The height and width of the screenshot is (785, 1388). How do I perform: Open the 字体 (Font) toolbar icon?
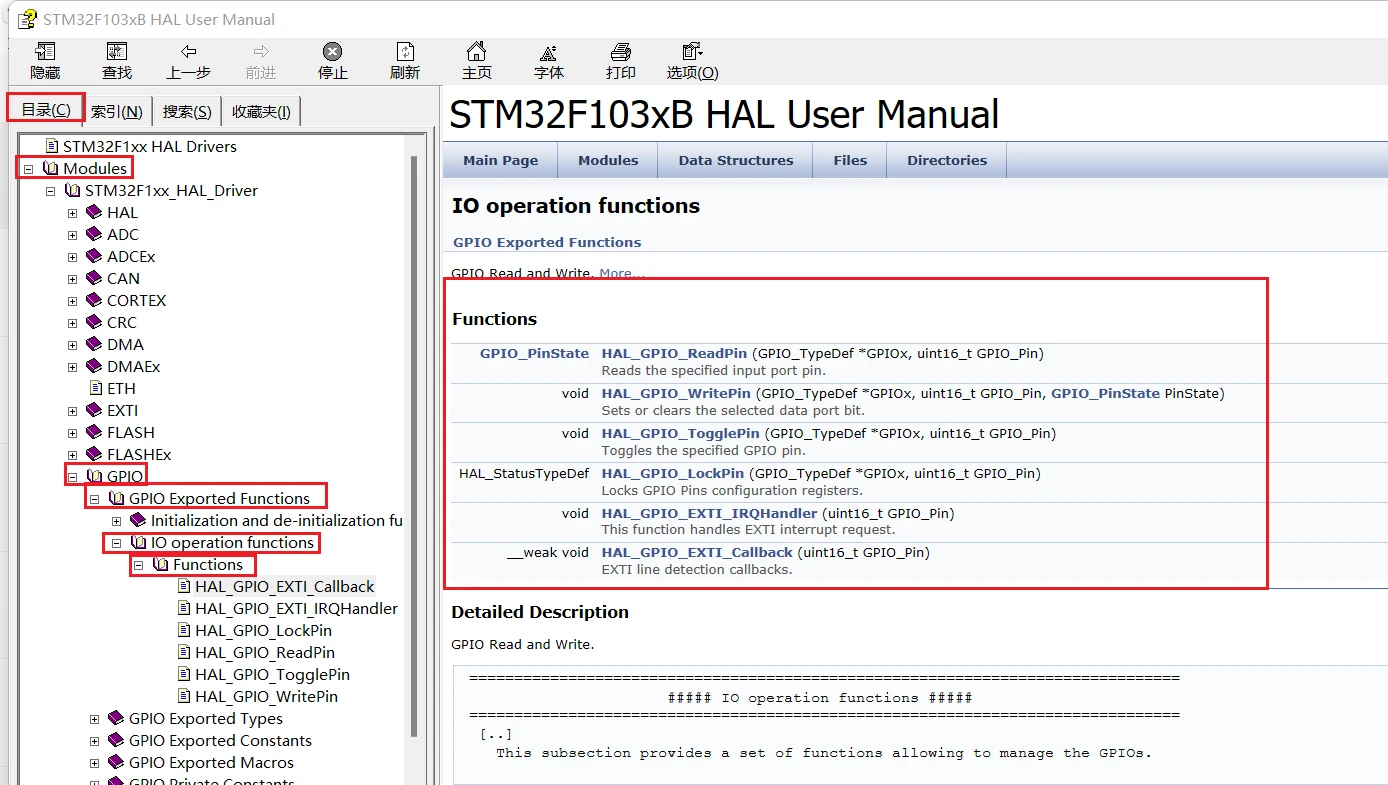[549, 52]
